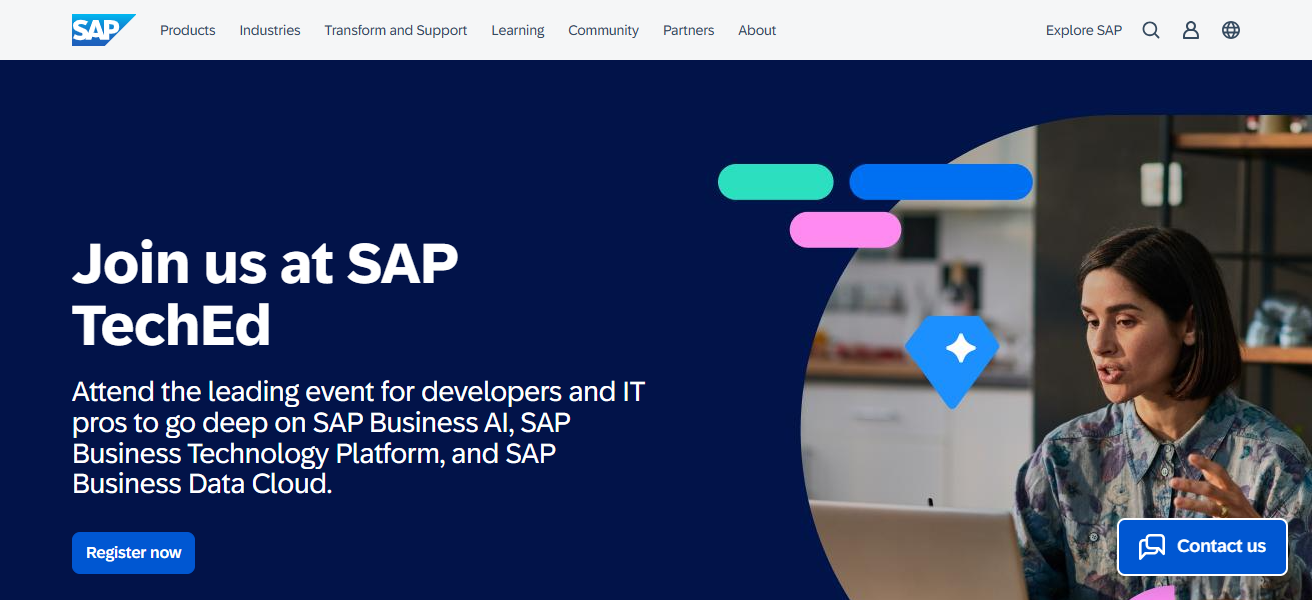The width and height of the screenshot is (1312, 600).
Task: Click the Explore SAP link
Action: [1084, 30]
